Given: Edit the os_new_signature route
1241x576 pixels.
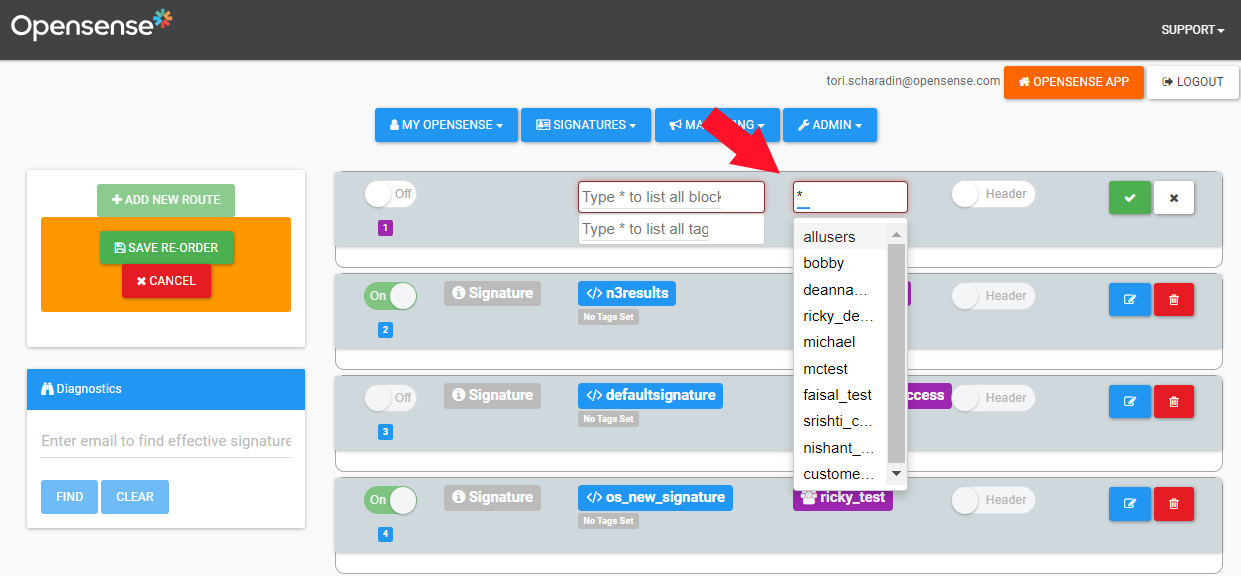Looking at the screenshot, I should [x=1130, y=504].
